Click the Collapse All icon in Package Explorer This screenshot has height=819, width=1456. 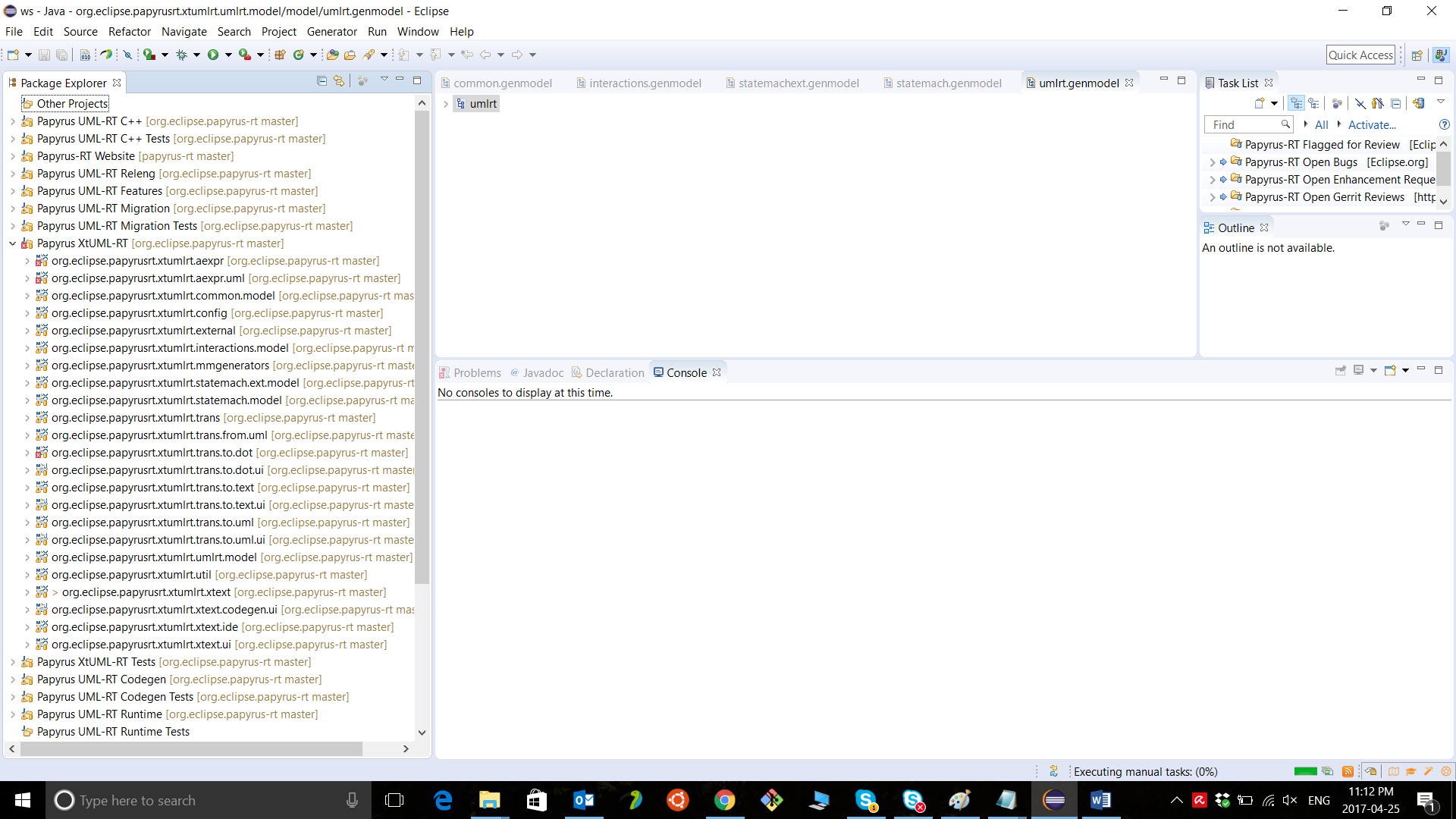pyautogui.click(x=322, y=80)
